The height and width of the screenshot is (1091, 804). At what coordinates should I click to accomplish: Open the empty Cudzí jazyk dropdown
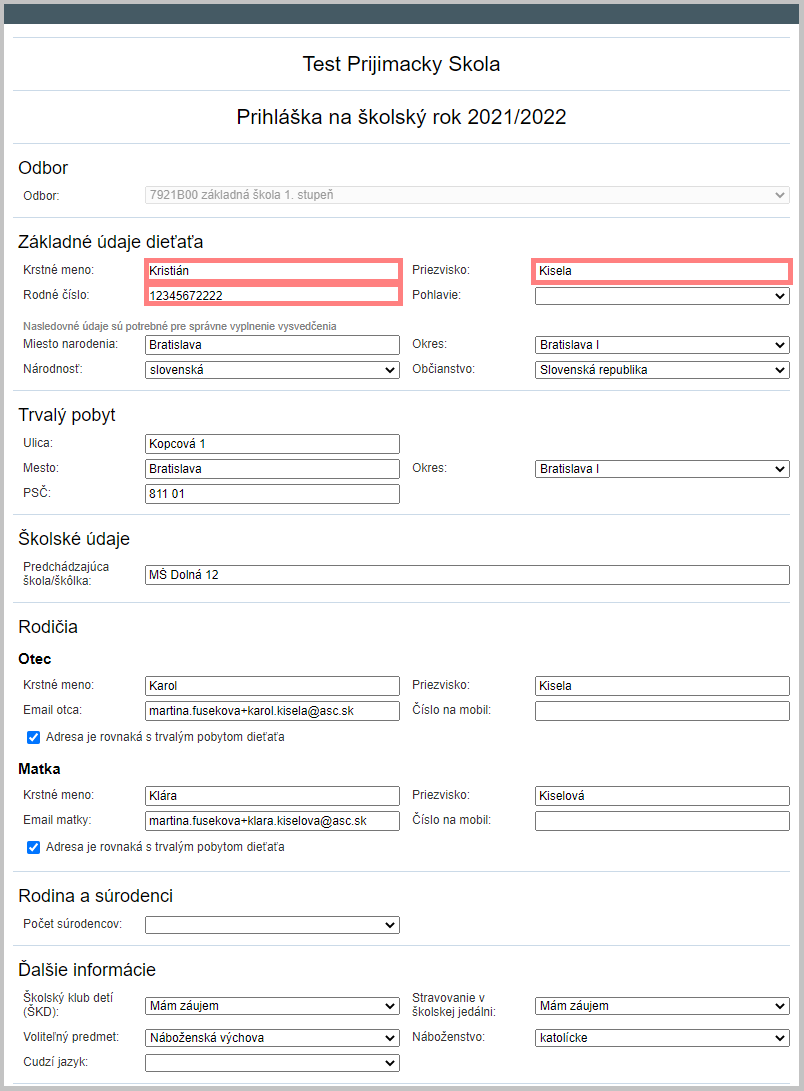[x=273, y=1063]
